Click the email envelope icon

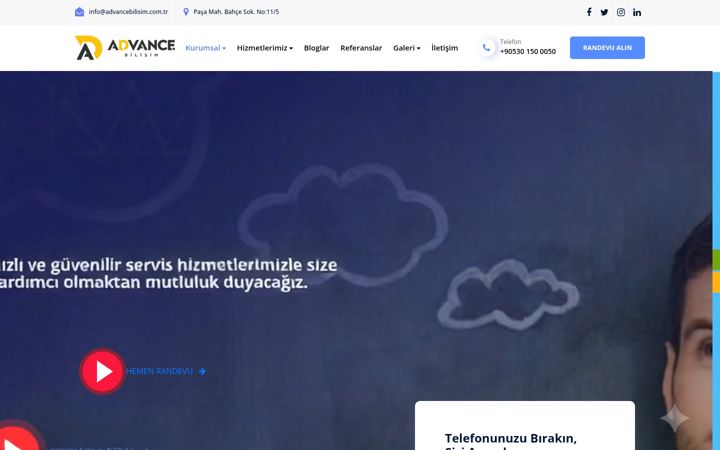click(79, 12)
